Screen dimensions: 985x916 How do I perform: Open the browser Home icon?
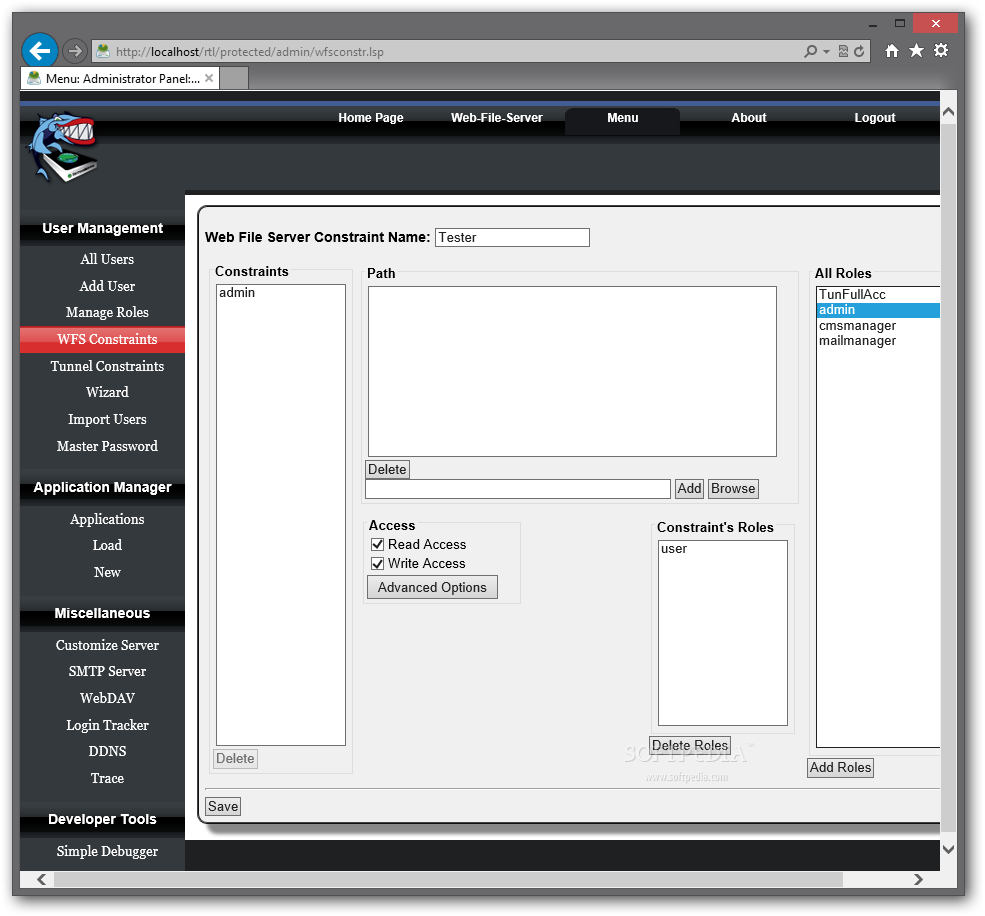(891, 51)
